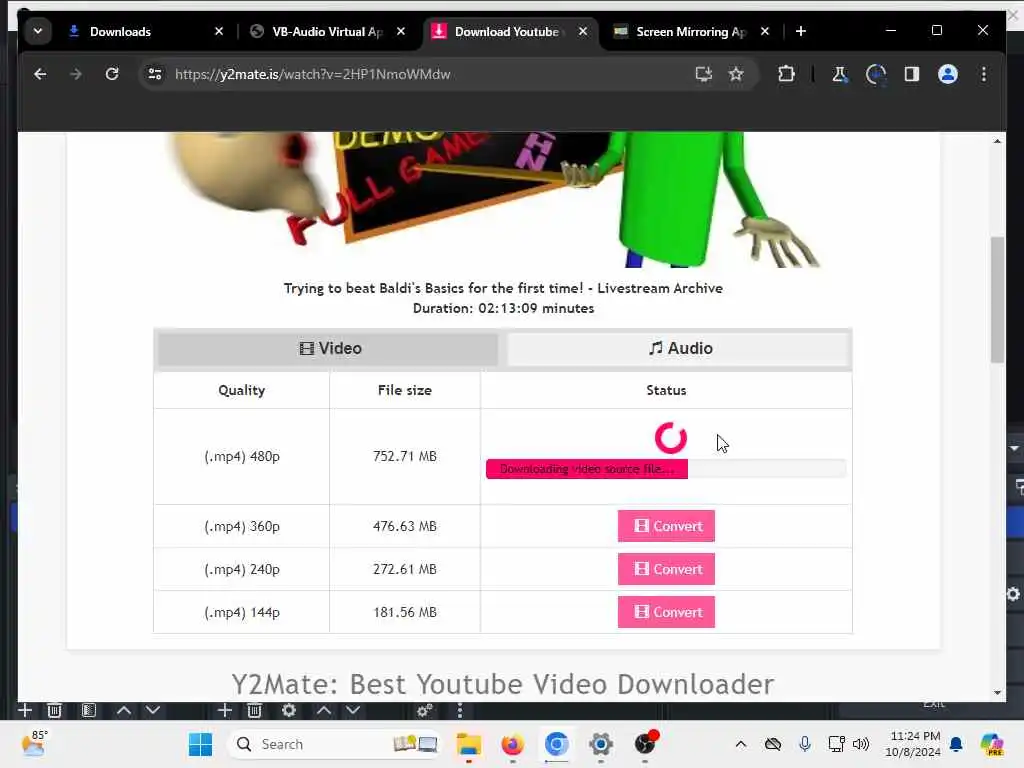Expand the tab search dropdown
1024x768 pixels.
38,31
